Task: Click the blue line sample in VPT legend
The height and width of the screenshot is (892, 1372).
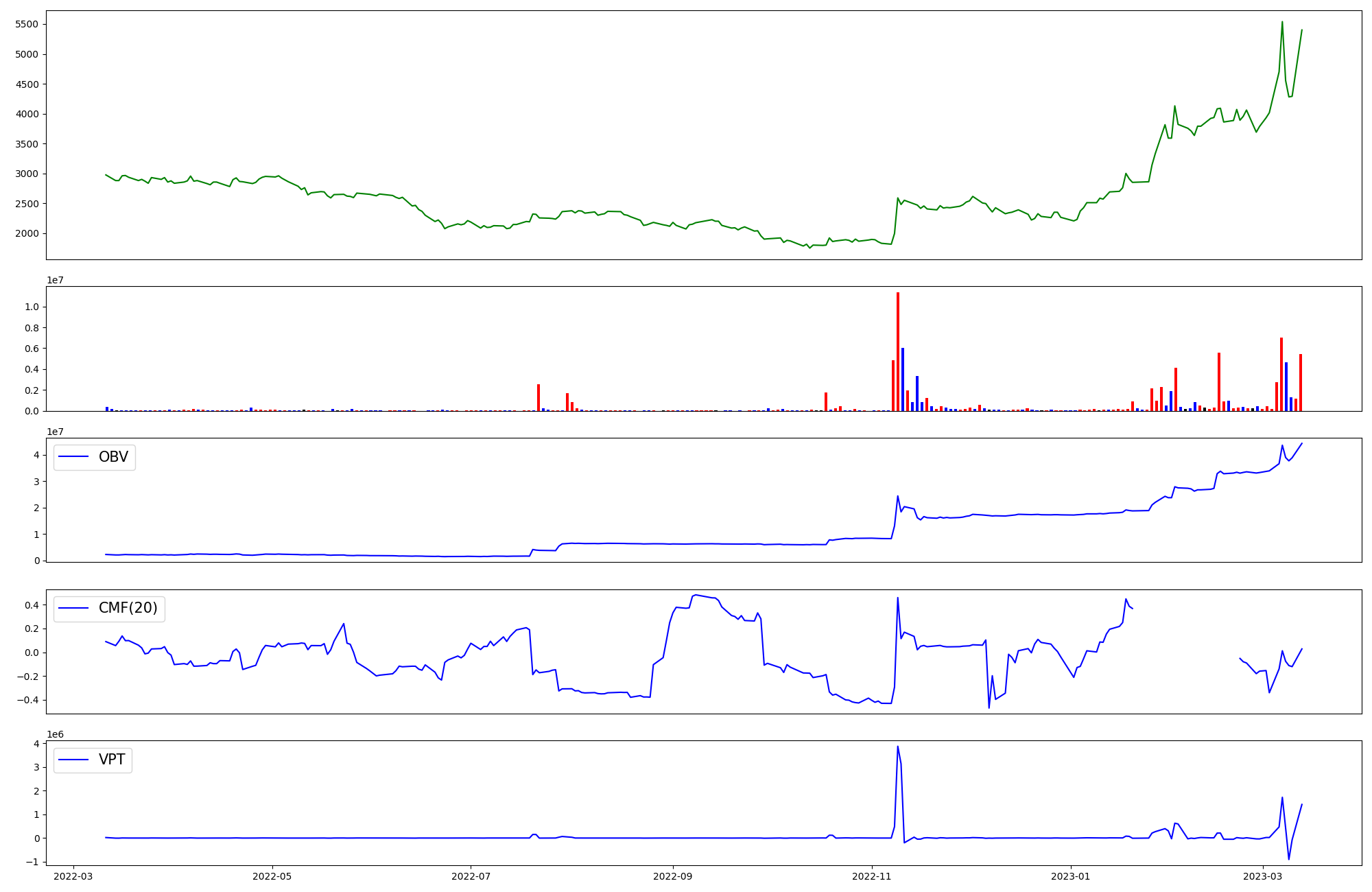Action: coord(74,760)
